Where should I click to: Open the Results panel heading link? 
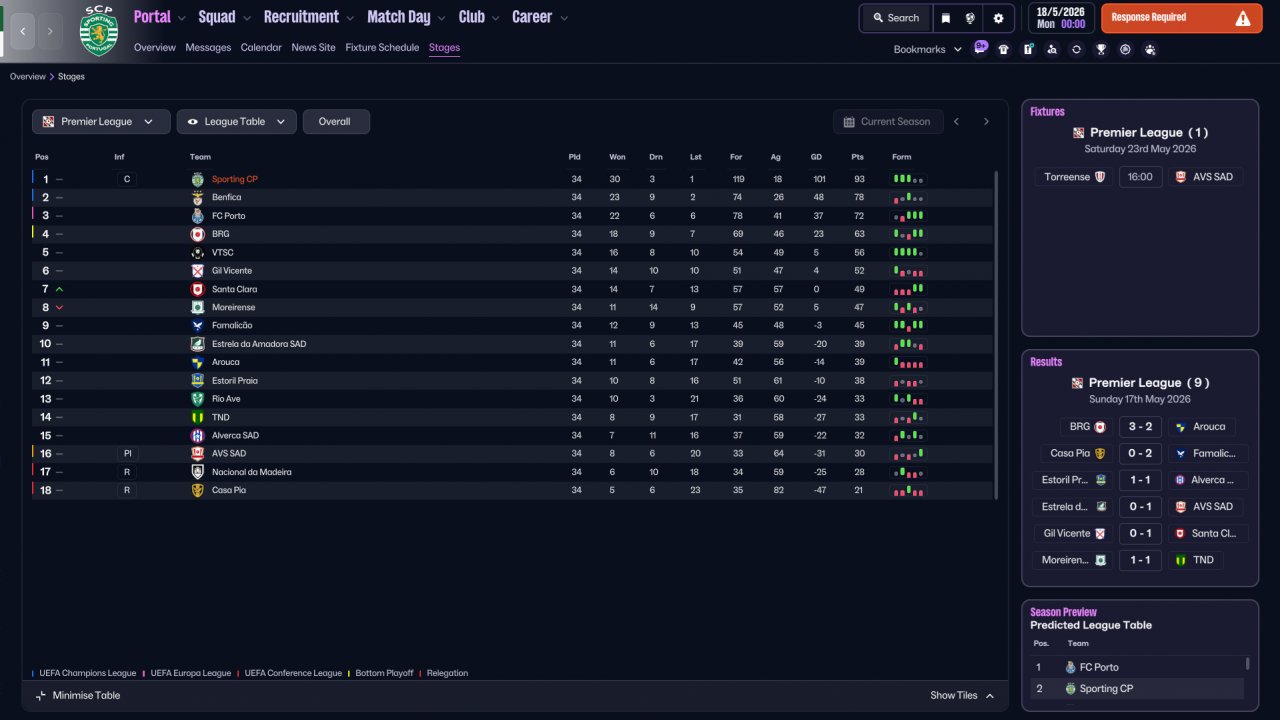(1046, 362)
